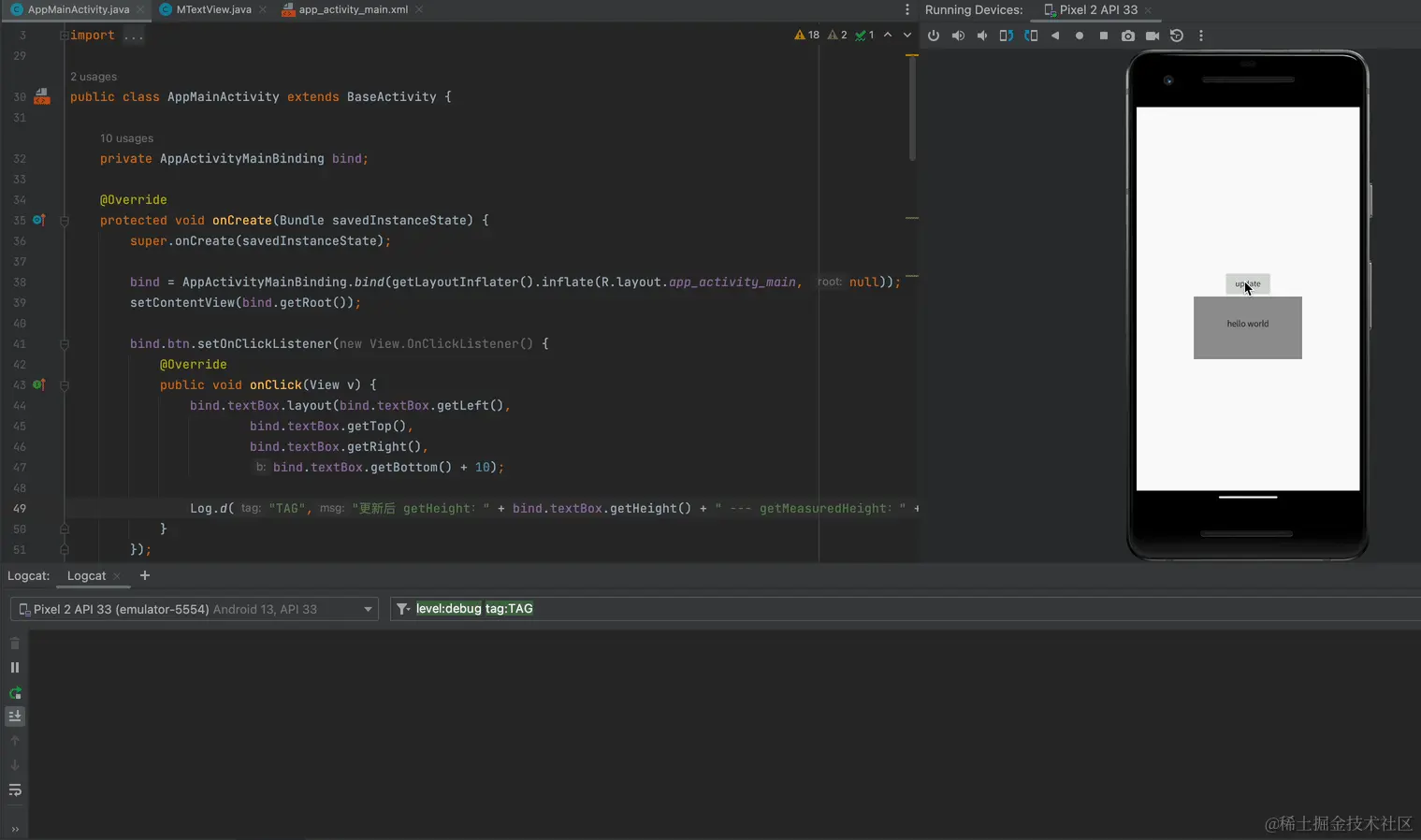Close the MTextView.java tab
Image resolution: width=1421 pixels, height=840 pixels.
[x=262, y=9]
